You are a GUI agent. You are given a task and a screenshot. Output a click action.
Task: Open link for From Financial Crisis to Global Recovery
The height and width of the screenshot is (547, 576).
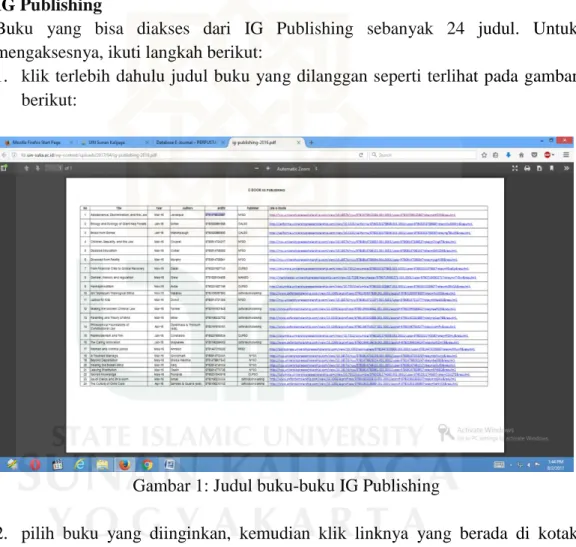coord(369,269)
